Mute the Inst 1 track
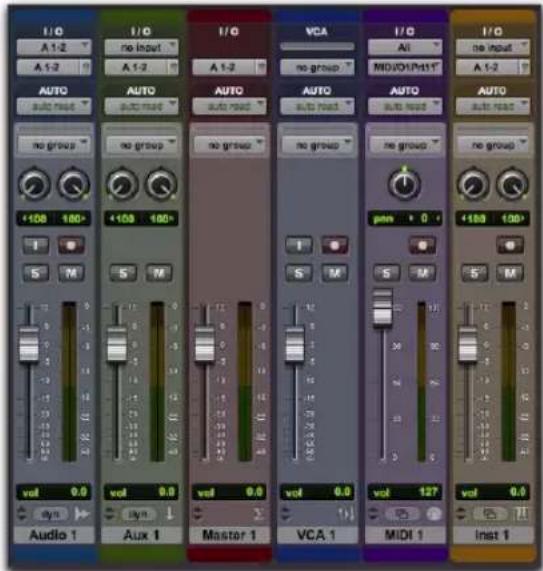The image size is (543, 571). point(511,273)
